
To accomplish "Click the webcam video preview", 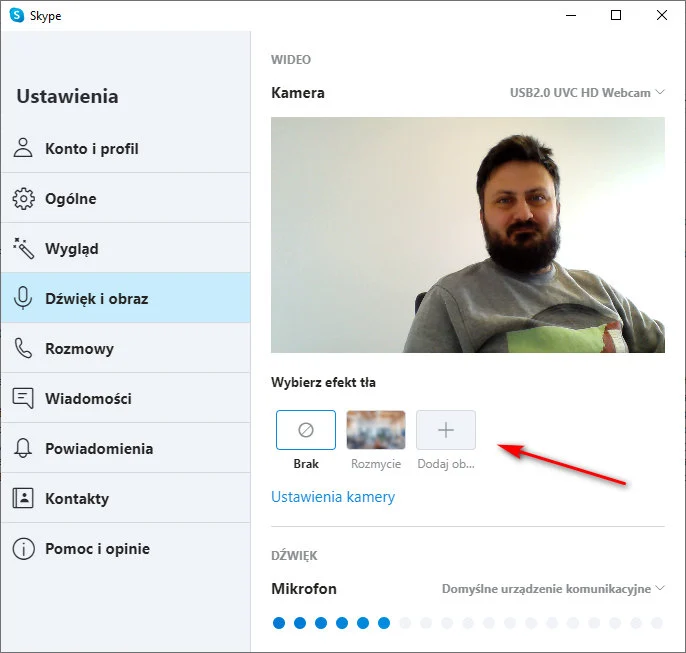I will pyautogui.click(x=467, y=234).
